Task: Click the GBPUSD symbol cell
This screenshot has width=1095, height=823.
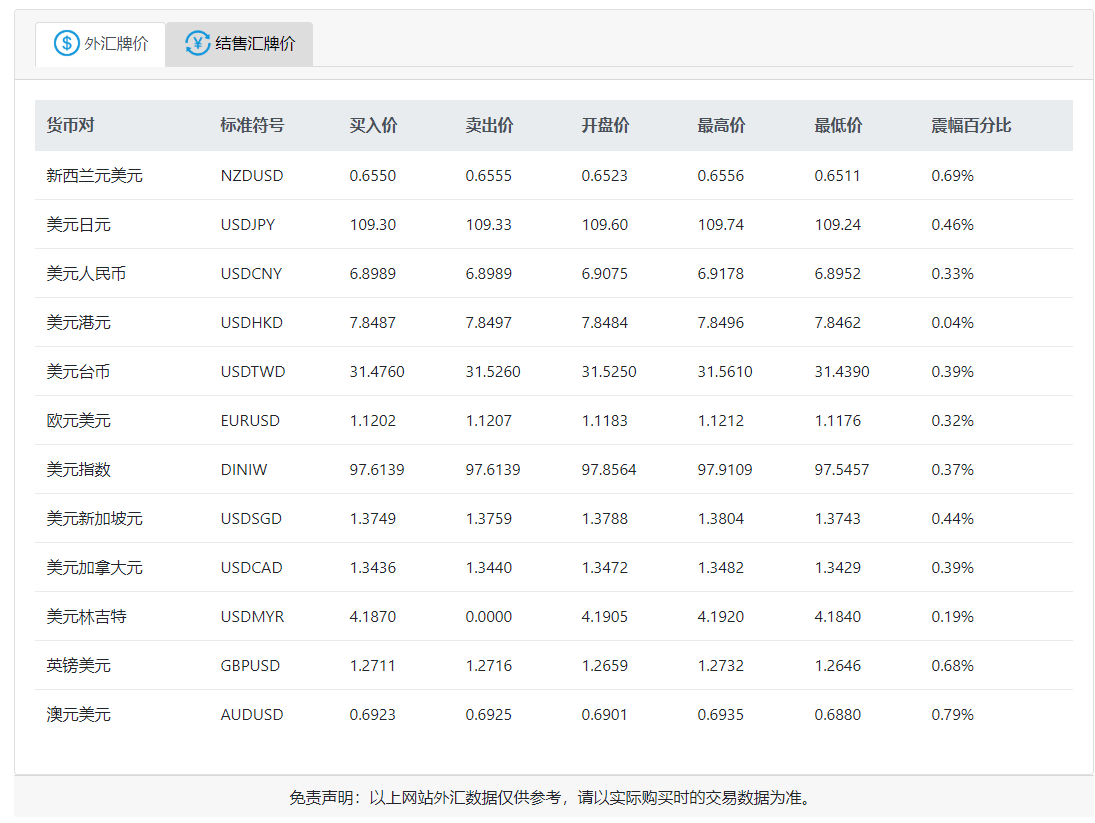Action: coord(250,665)
